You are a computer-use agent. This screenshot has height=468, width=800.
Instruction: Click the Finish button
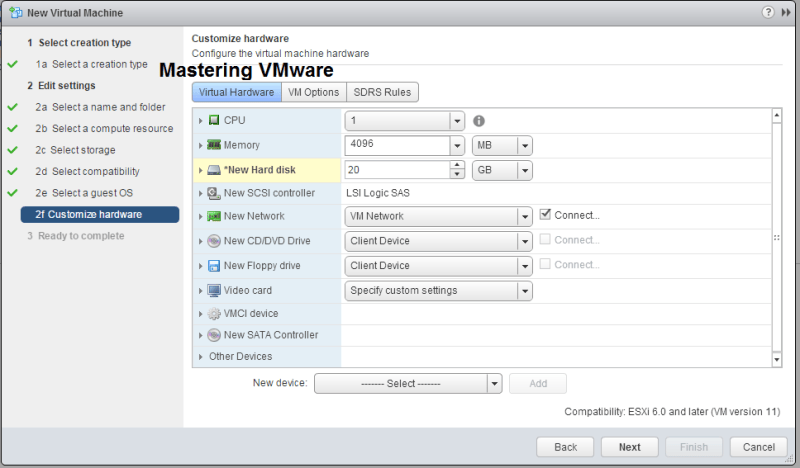[x=694, y=447]
